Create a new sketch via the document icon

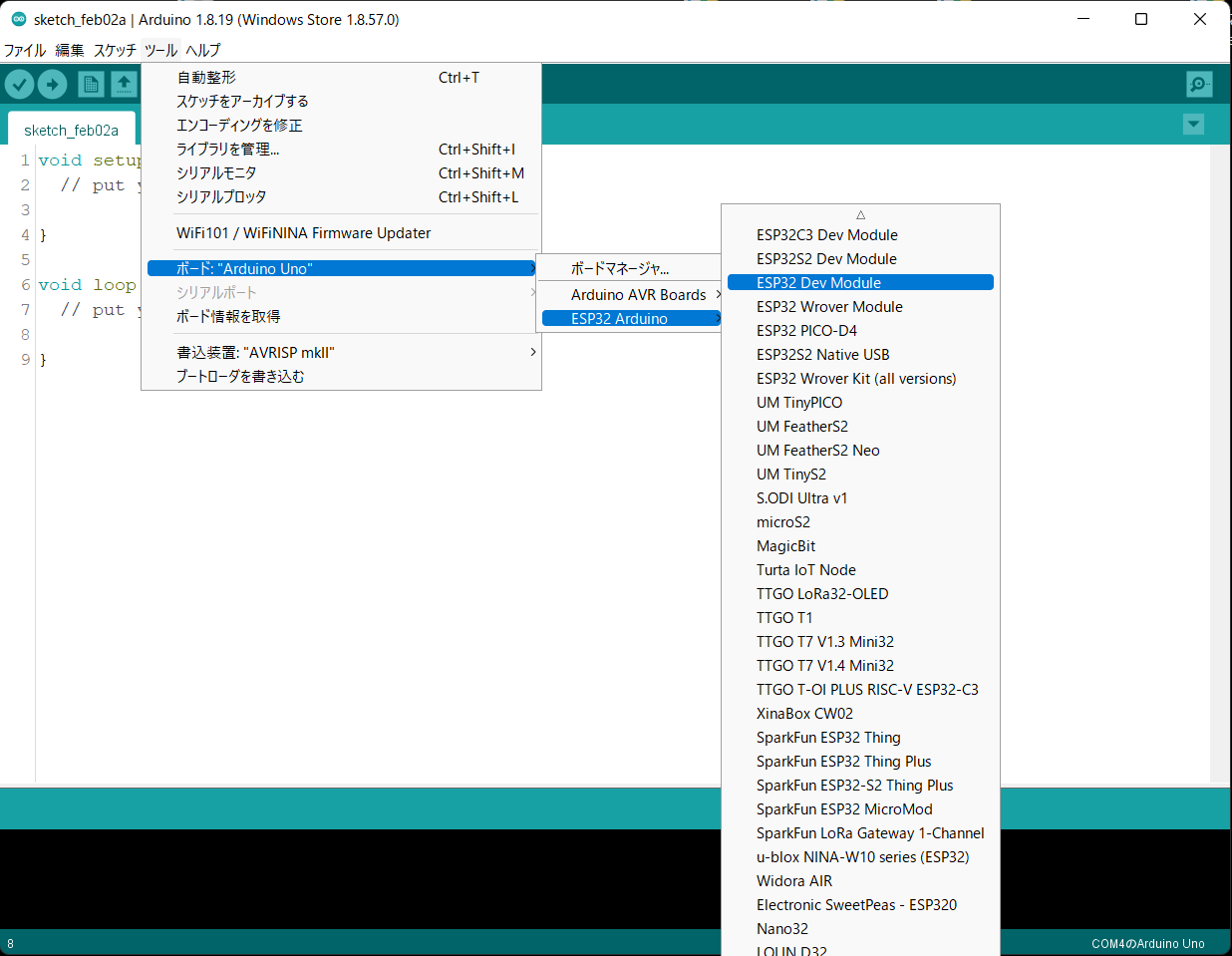pos(91,84)
